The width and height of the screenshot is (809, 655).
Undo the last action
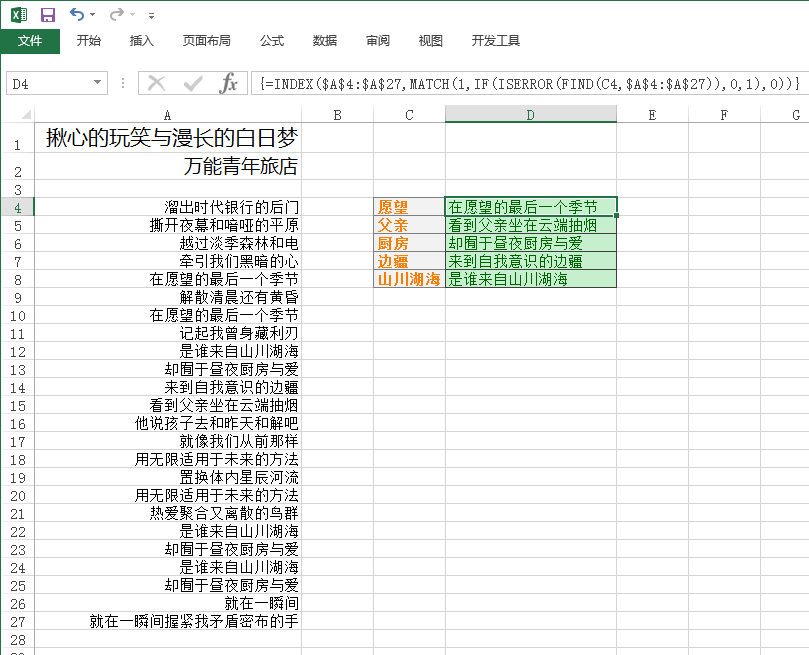(77, 14)
